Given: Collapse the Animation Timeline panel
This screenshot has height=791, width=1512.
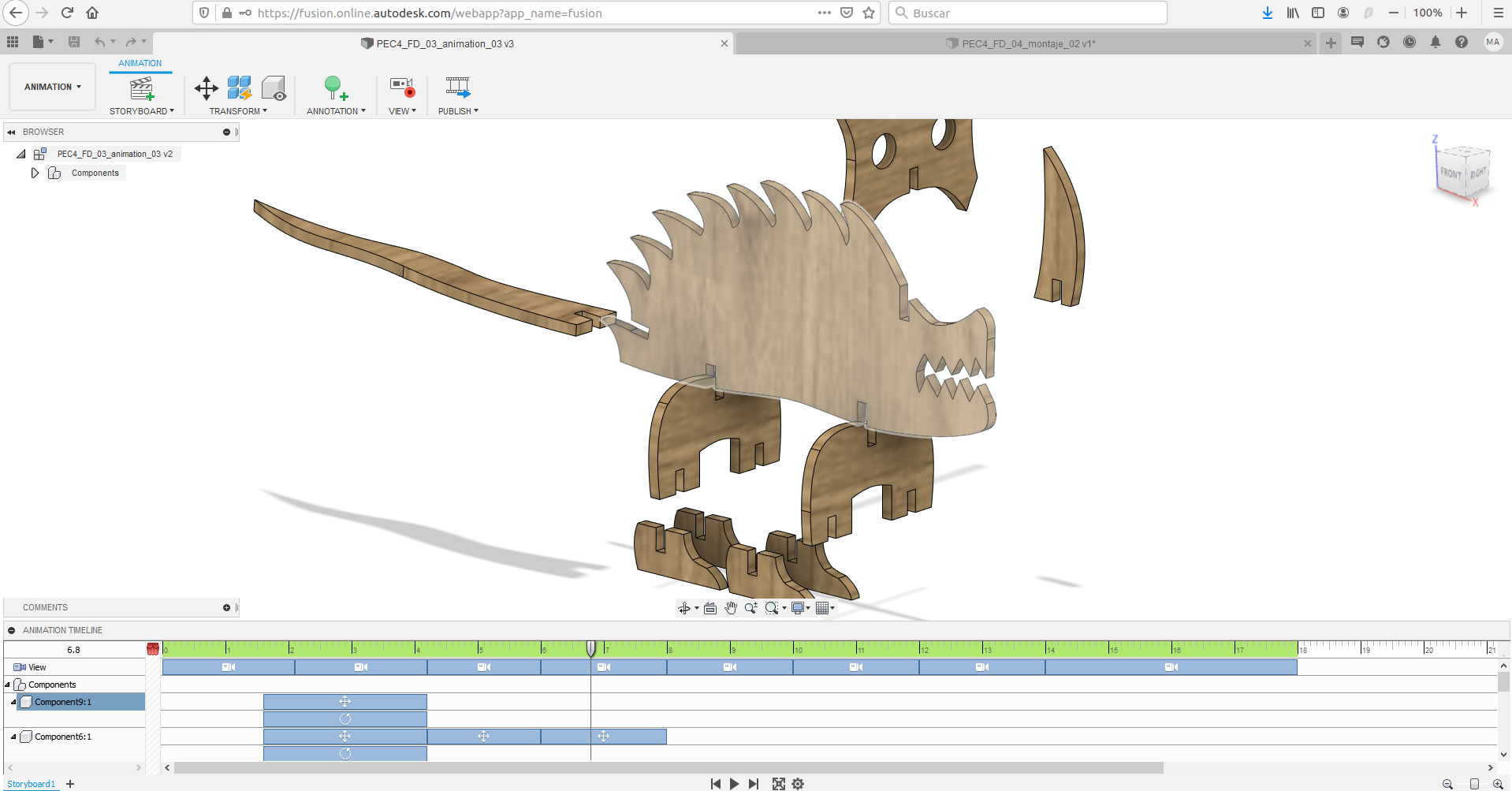Looking at the screenshot, I should pyautogui.click(x=11, y=630).
